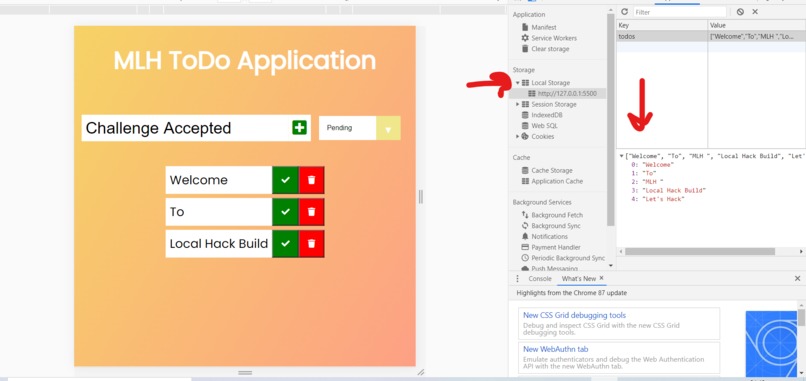The image size is (806, 381).
Task: Switch to the What's New tab
Action: tap(579, 279)
